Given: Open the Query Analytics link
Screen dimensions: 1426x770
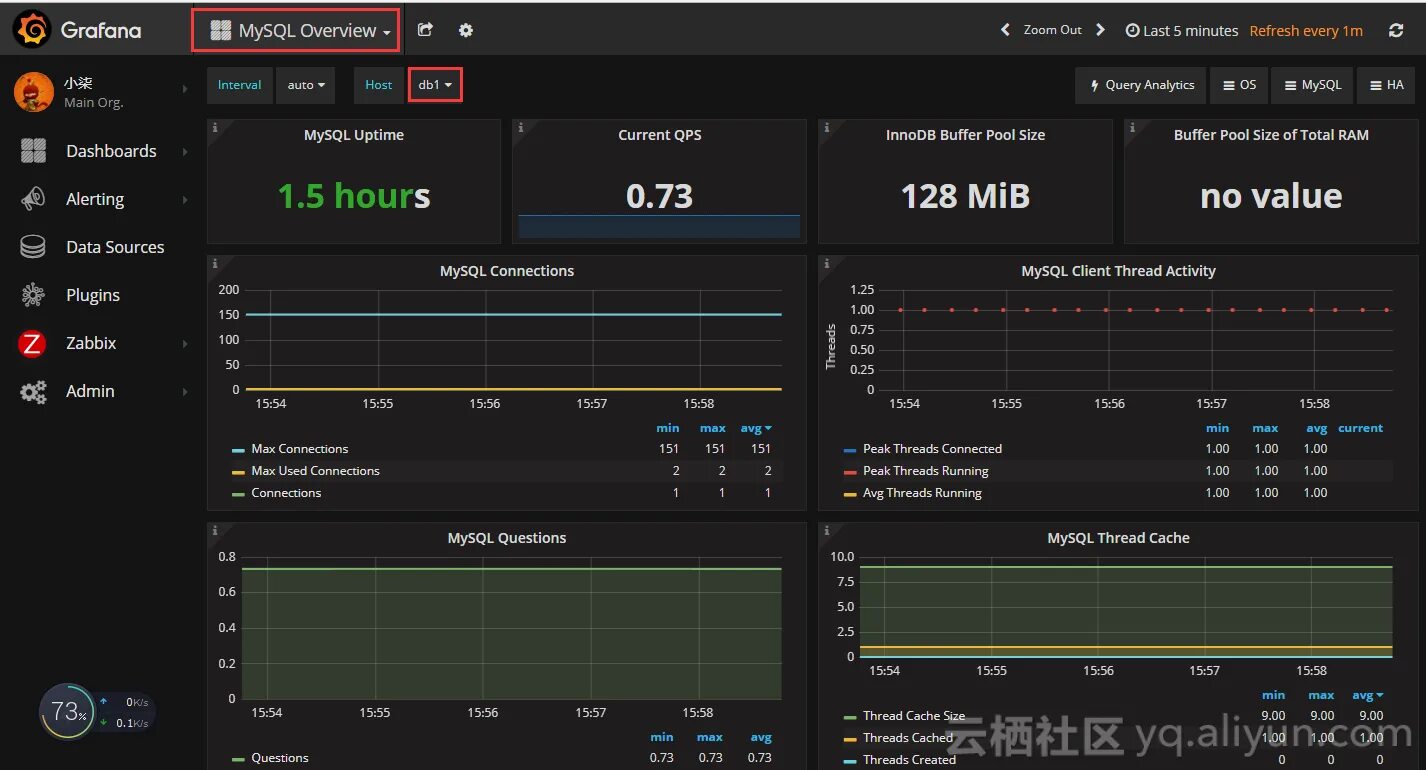Looking at the screenshot, I should (x=1141, y=85).
